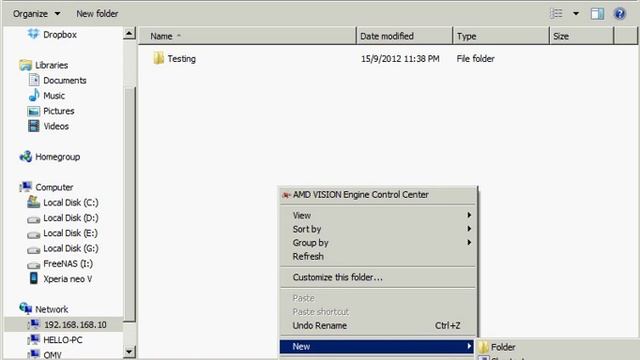Select the OMV computer icon
This screenshot has height=360, width=640.
pos(34,354)
